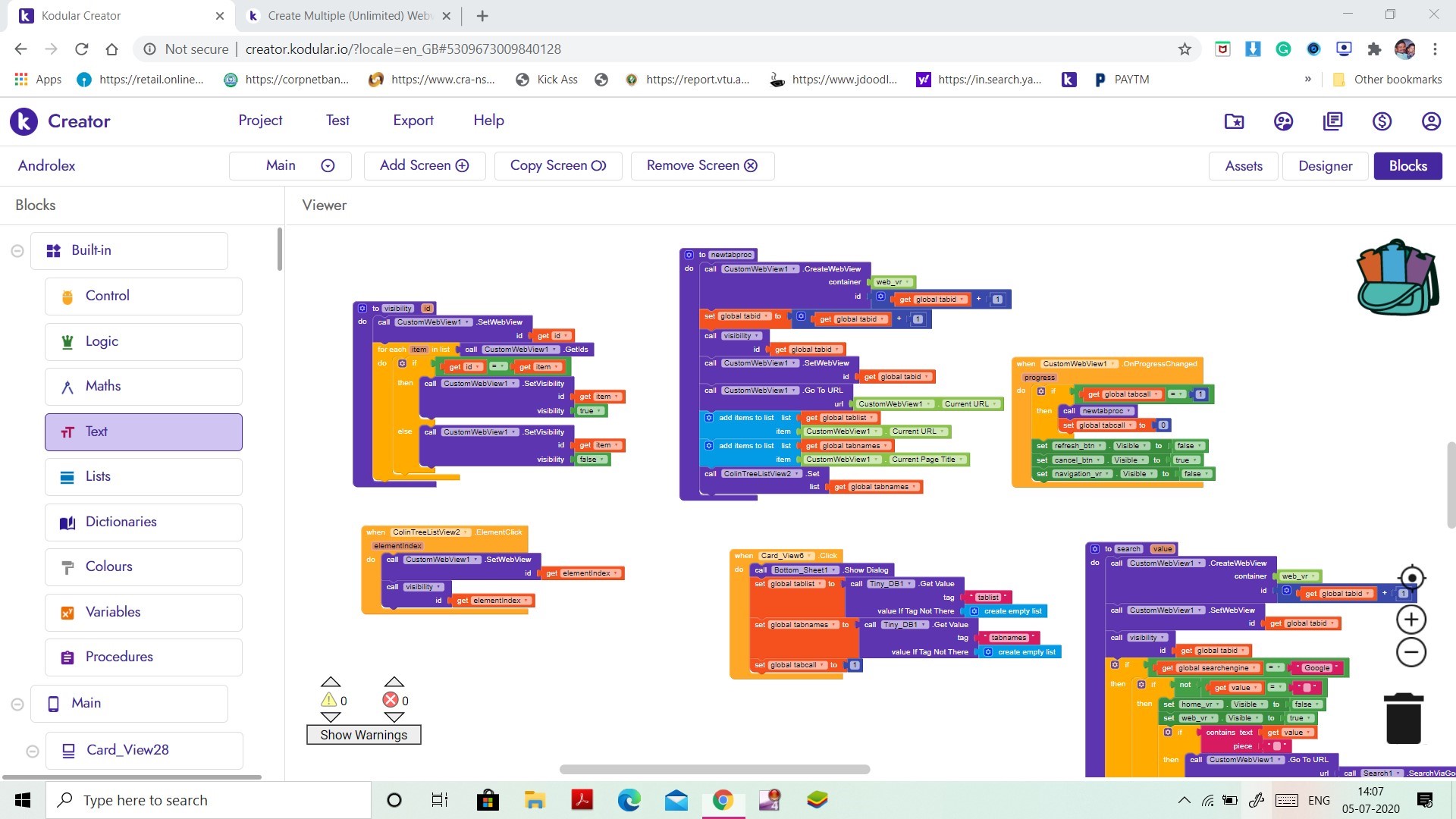
Task: Select the Logic blocks category
Action: point(143,342)
